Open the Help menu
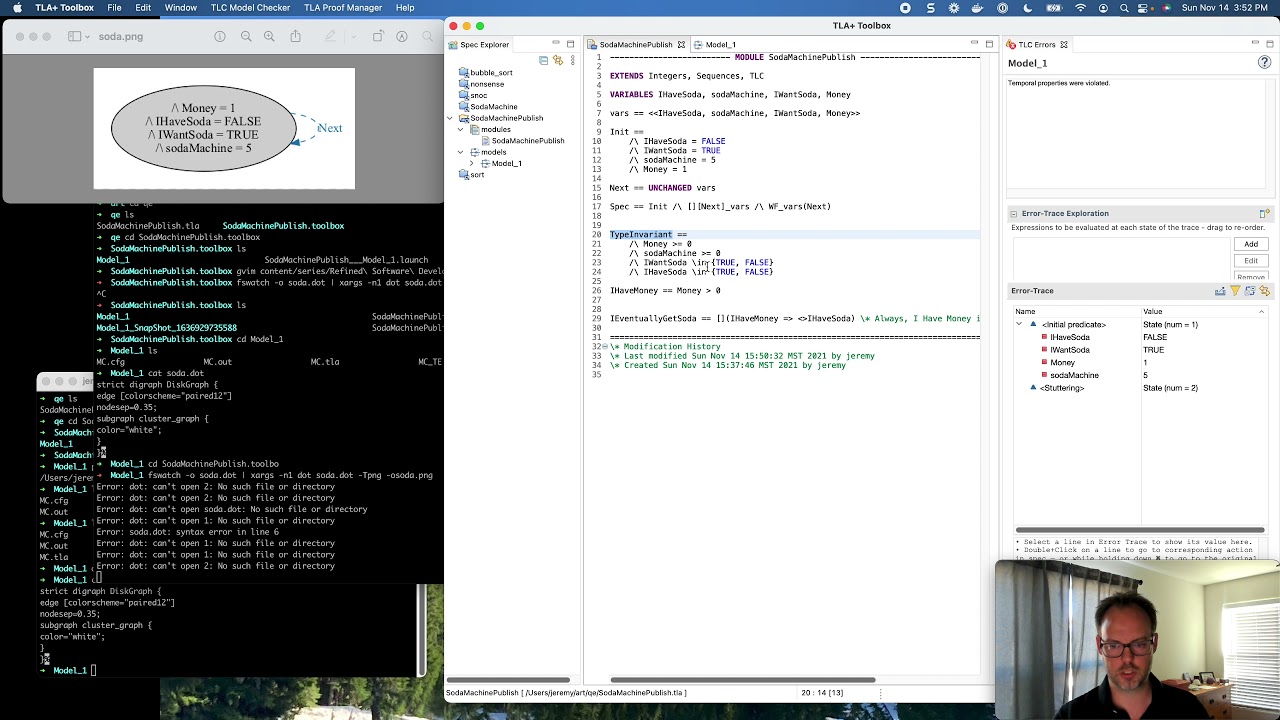This screenshot has height=720, width=1280. point(405,8)
